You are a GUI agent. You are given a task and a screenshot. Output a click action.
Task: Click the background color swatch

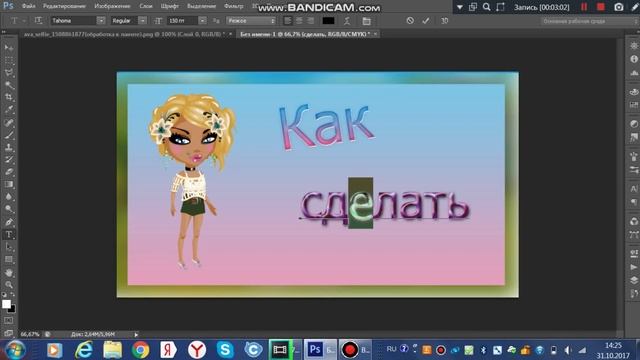coord(12,309)
